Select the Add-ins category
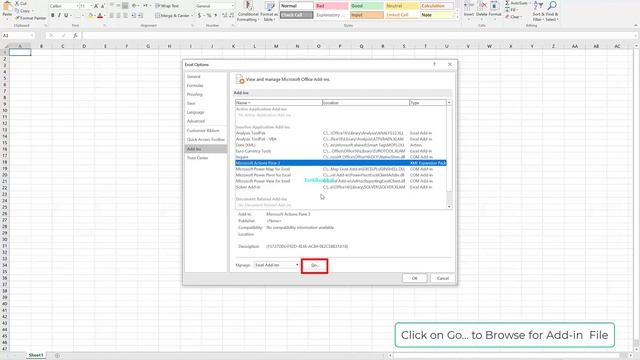This screenshot has height=360, width=640. 206,149
